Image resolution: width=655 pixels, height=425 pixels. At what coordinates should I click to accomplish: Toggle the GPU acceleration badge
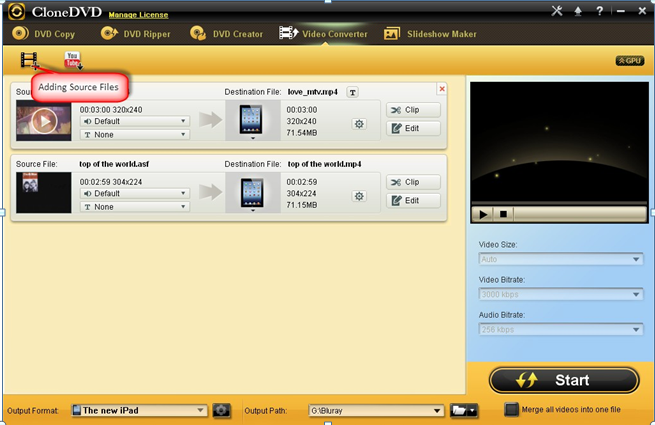(630, 61)
